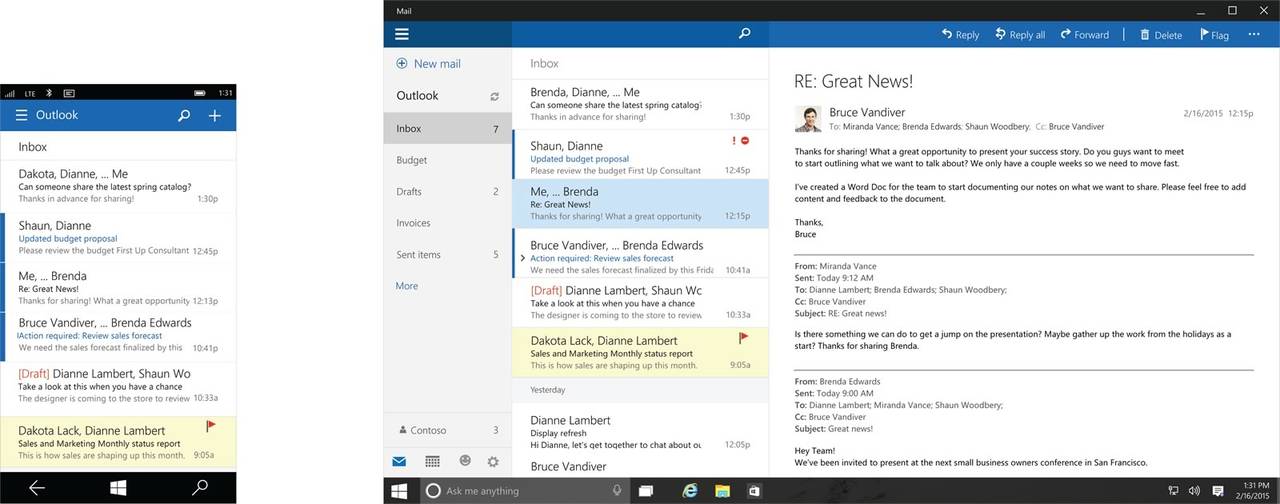Click New mail in the sidebar

(428, 63)
